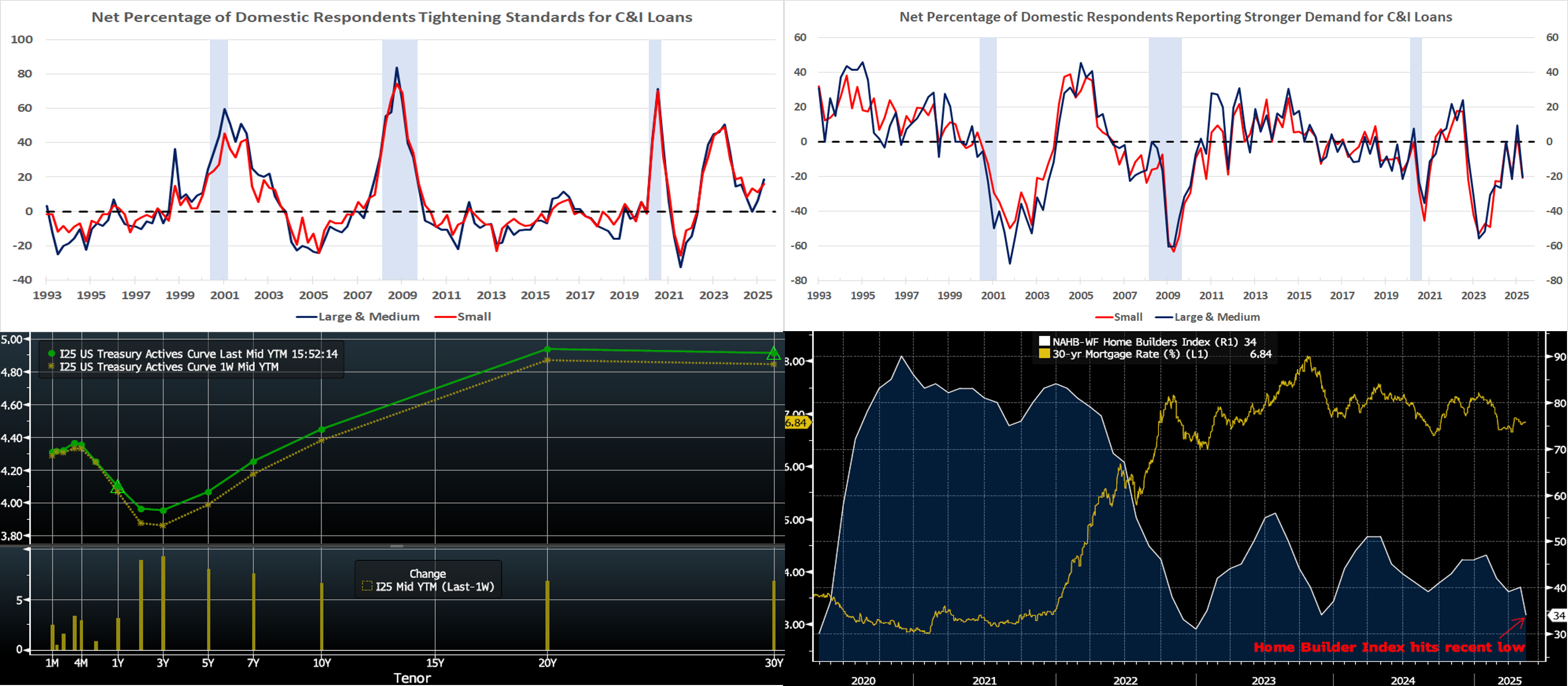Image resolution: width=1568 pixels, height=686 pixels.
Task: Click the green data point at 20Y tenor
Action: [547, 349]
